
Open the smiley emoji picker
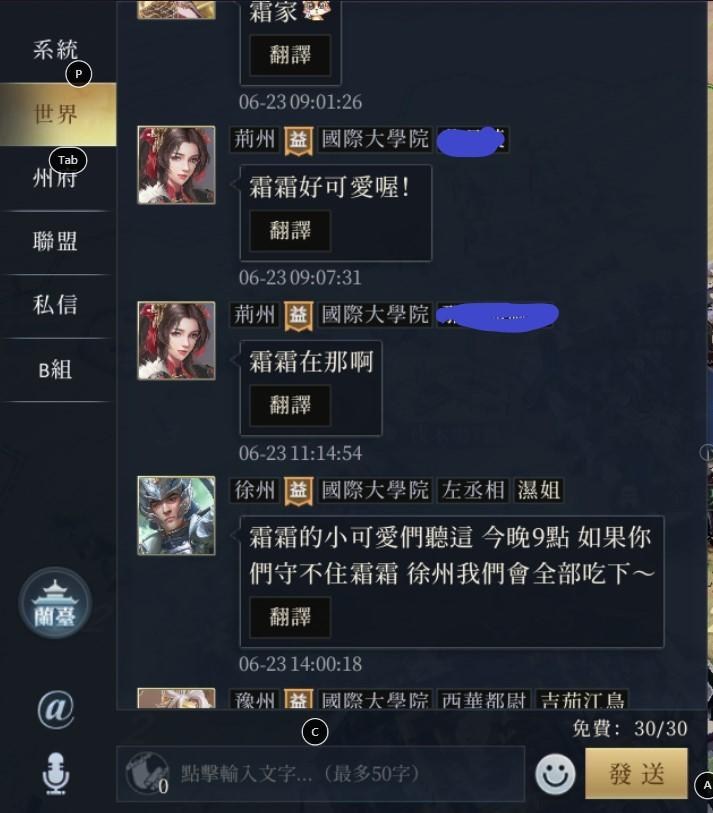pyautogui.click(x=555, y=775)
